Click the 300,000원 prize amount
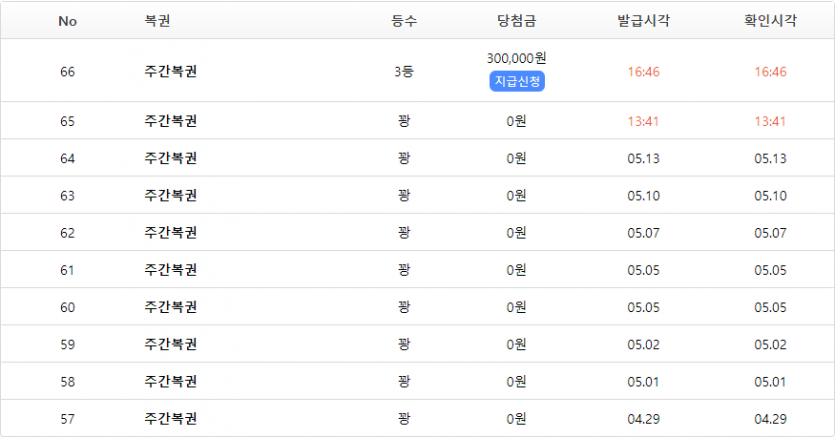 517,58
